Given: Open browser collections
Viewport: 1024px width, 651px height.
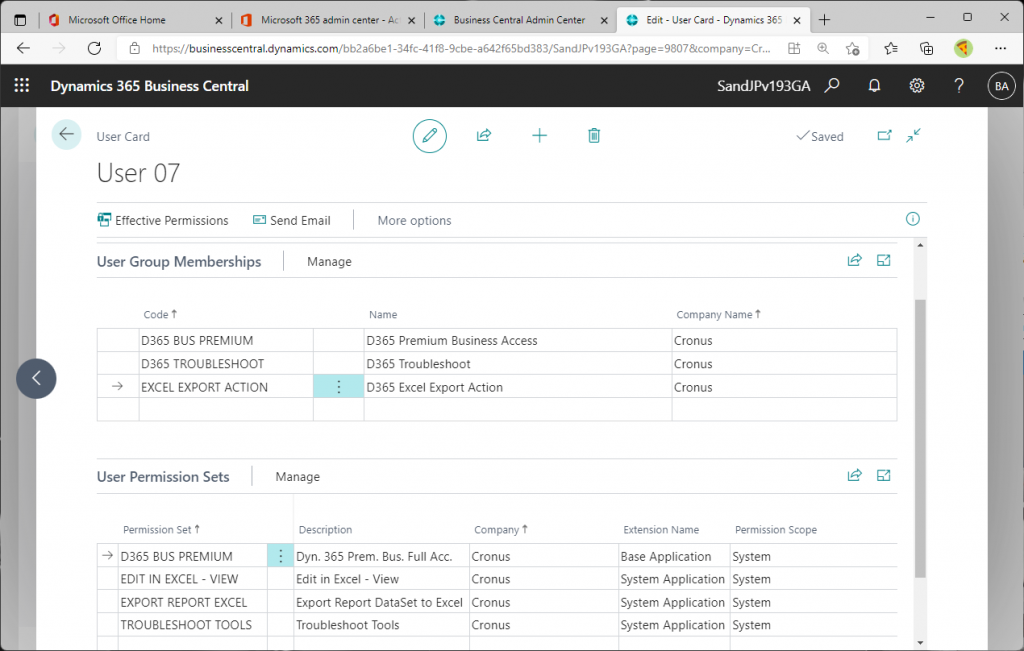Looking at the screenshot, I should pos(926,48).
